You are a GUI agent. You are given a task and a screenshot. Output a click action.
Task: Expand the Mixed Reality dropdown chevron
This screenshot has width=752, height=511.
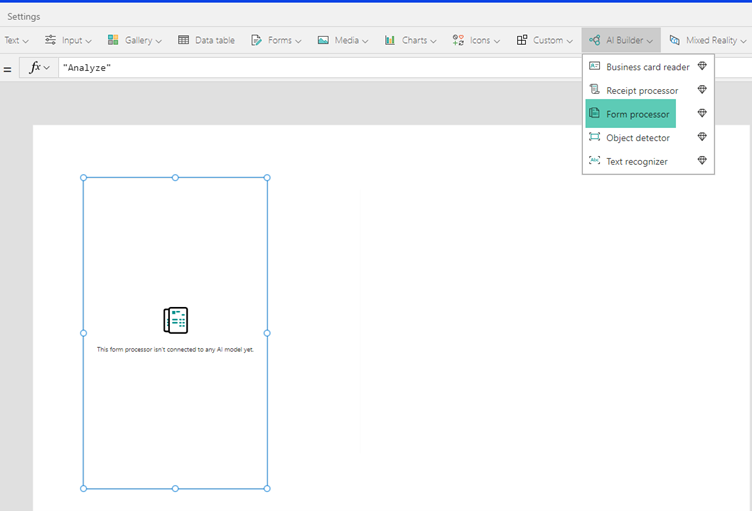click(x=743, y=41)
